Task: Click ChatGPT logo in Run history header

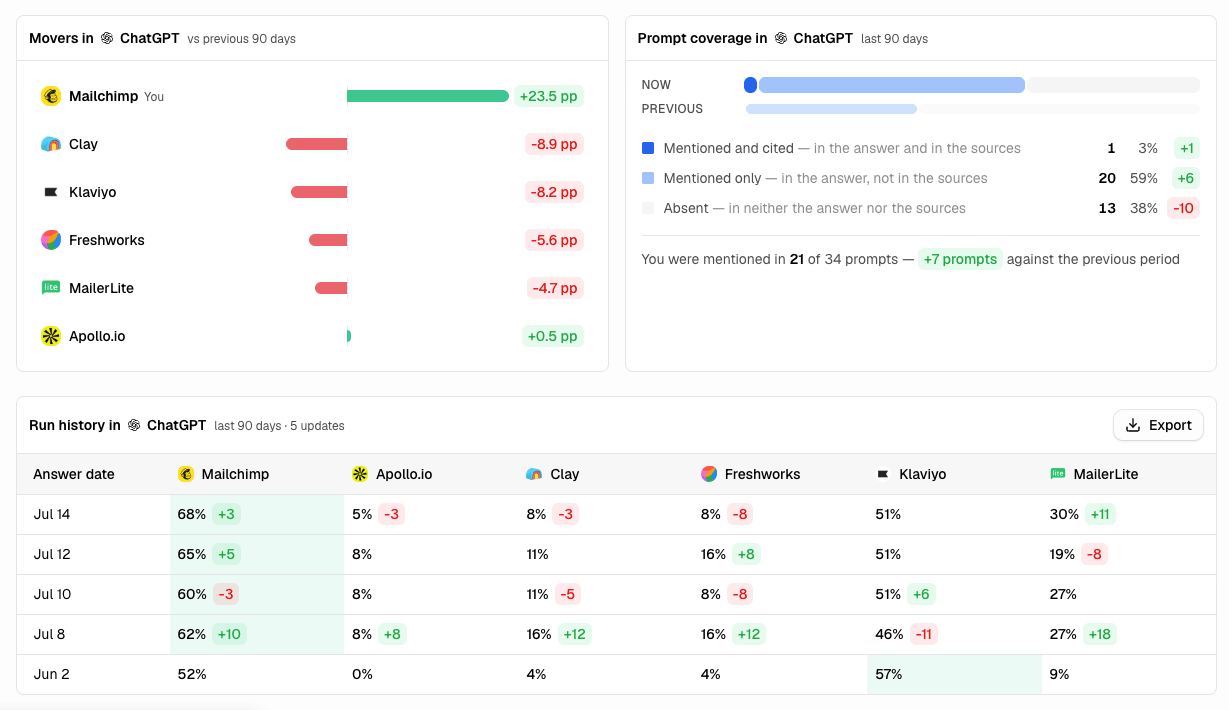Action: (x=134, y=425)
